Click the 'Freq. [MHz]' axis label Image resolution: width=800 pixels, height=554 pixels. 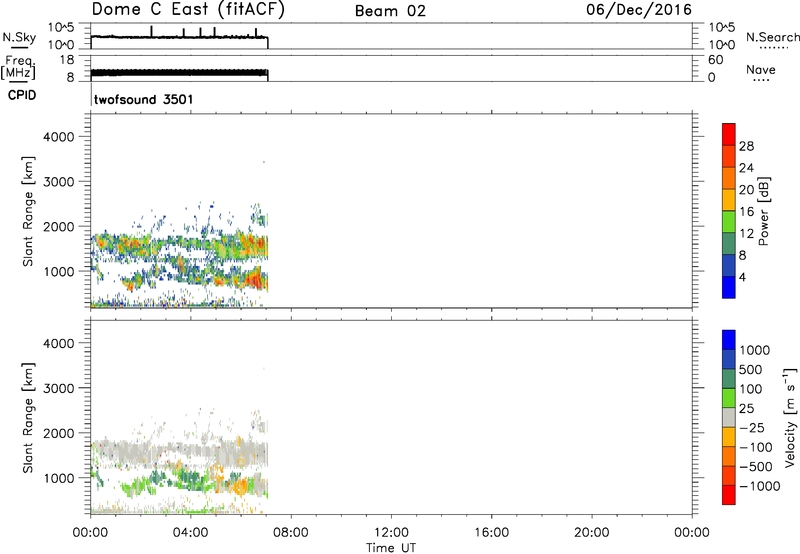pos(18,67)
